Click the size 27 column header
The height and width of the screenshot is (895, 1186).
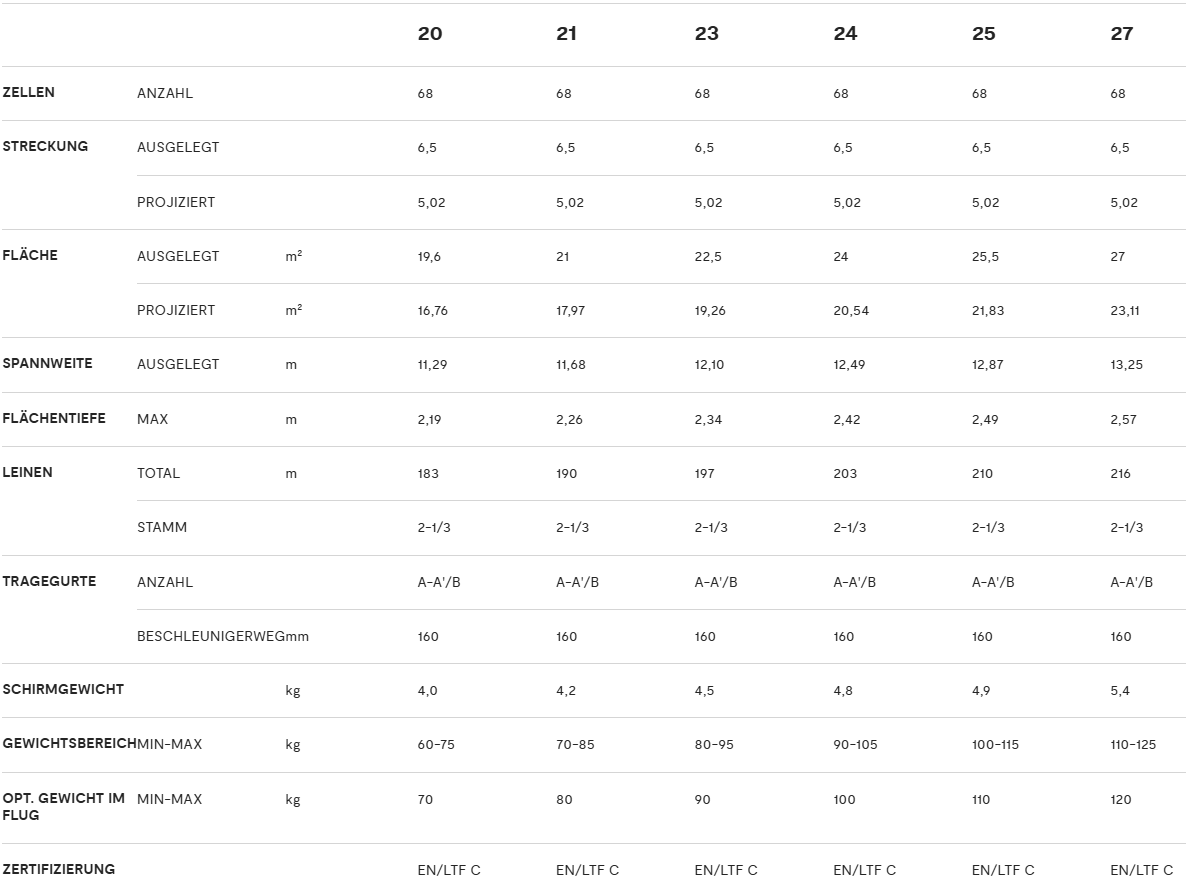[x=1121, y=34]
